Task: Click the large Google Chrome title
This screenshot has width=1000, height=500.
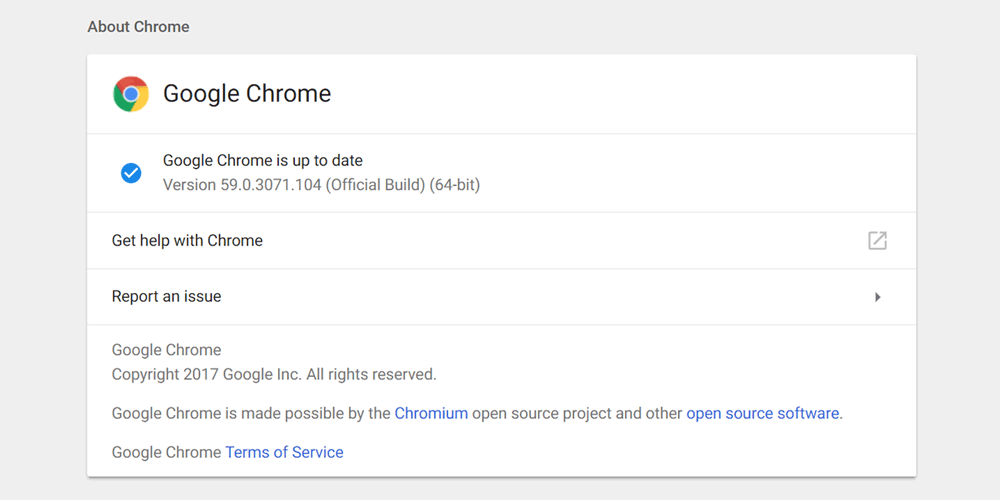Action: point(247,94)
